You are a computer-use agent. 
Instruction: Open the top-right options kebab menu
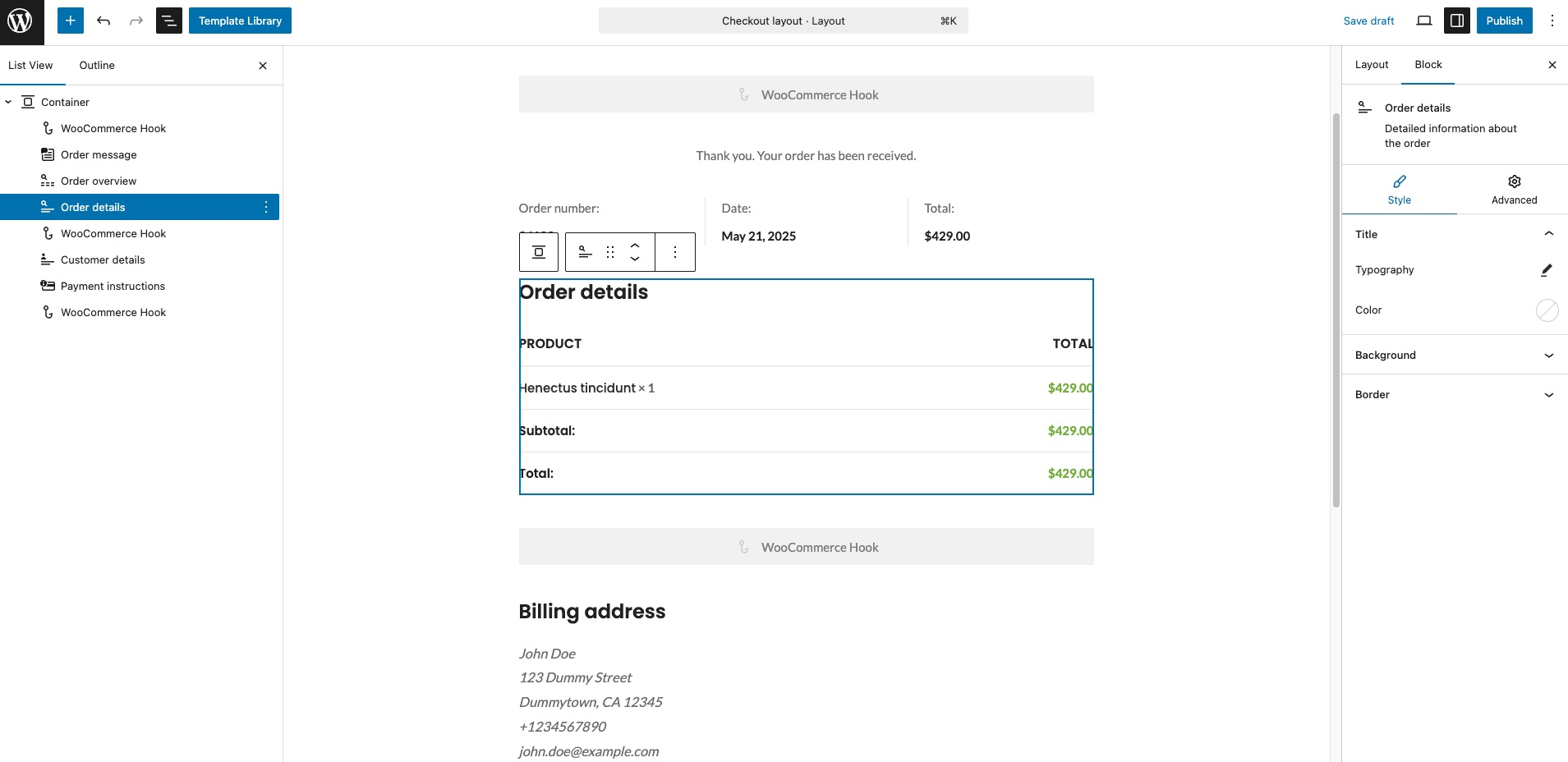[x=1552, y=21]
